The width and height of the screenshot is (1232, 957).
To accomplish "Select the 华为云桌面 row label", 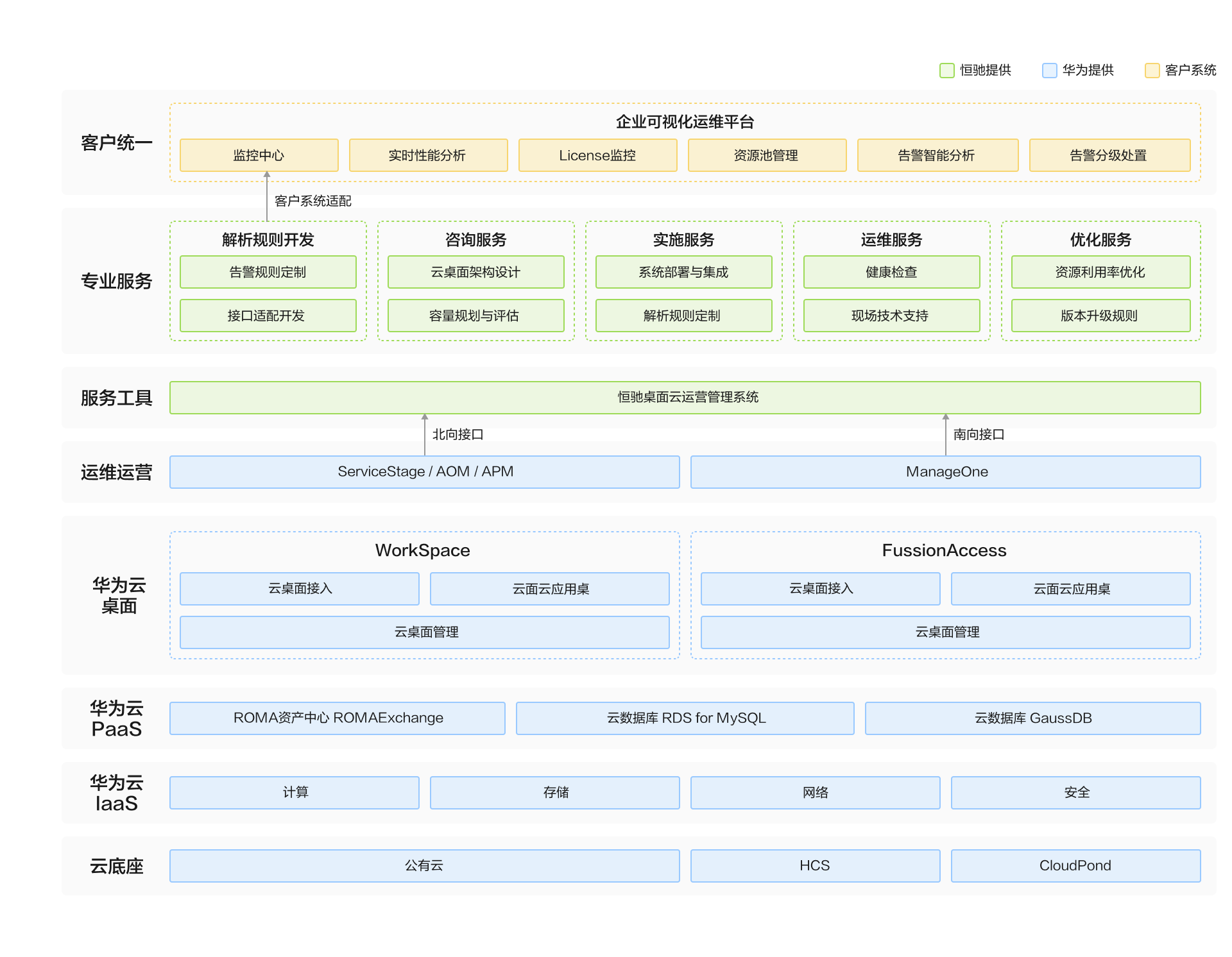I will click(119, 595).
